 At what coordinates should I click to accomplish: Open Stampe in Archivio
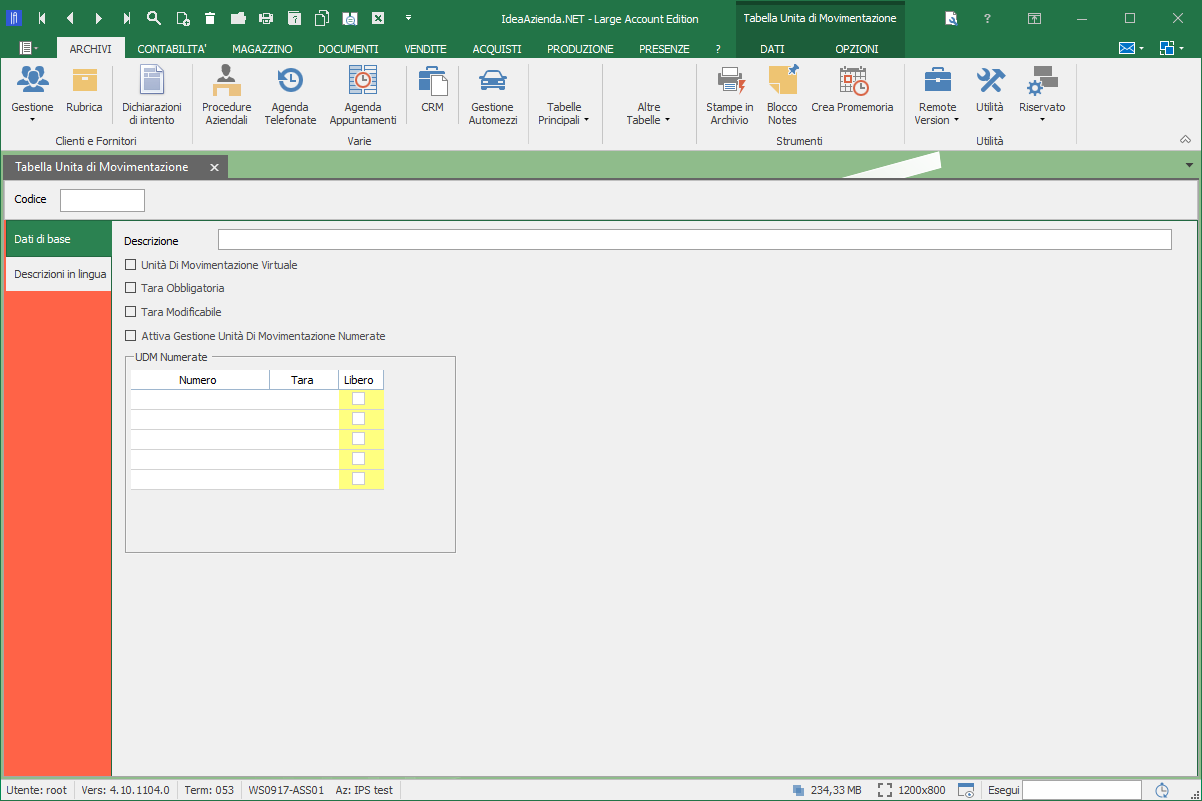pos(730,96)
